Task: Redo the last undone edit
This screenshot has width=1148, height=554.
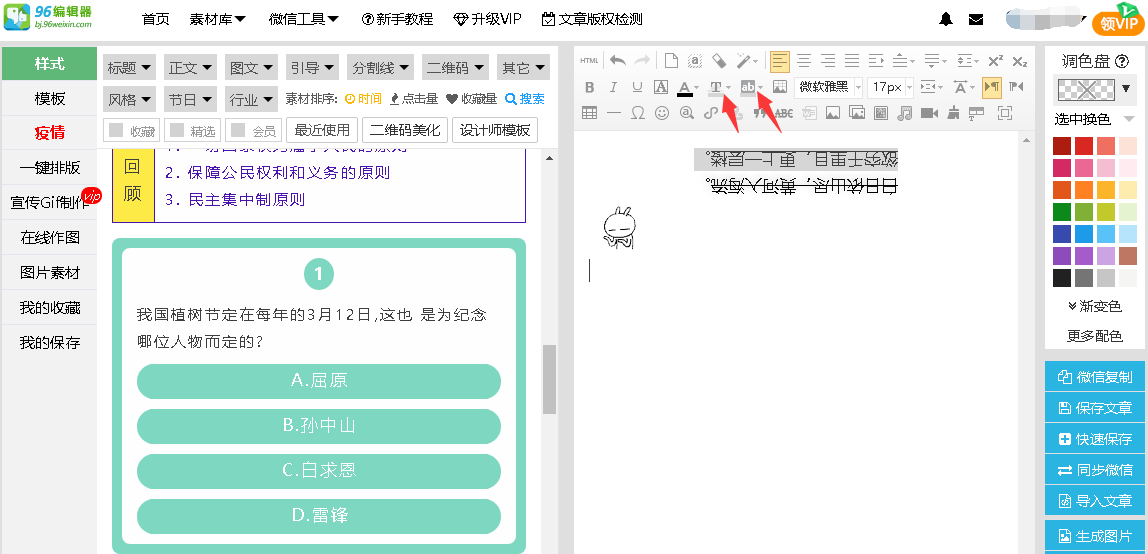Action: 641,61
